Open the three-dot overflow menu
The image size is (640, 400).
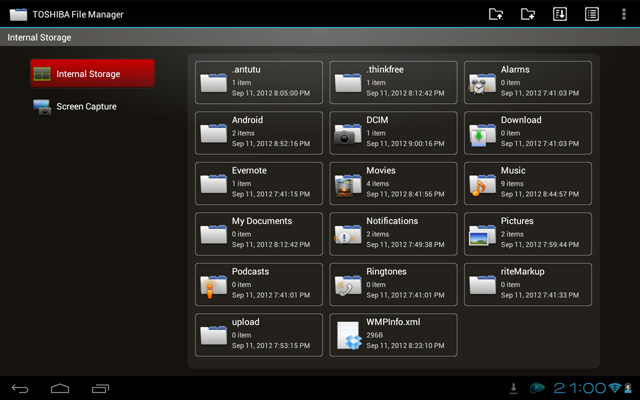click(x=624, y=14)
